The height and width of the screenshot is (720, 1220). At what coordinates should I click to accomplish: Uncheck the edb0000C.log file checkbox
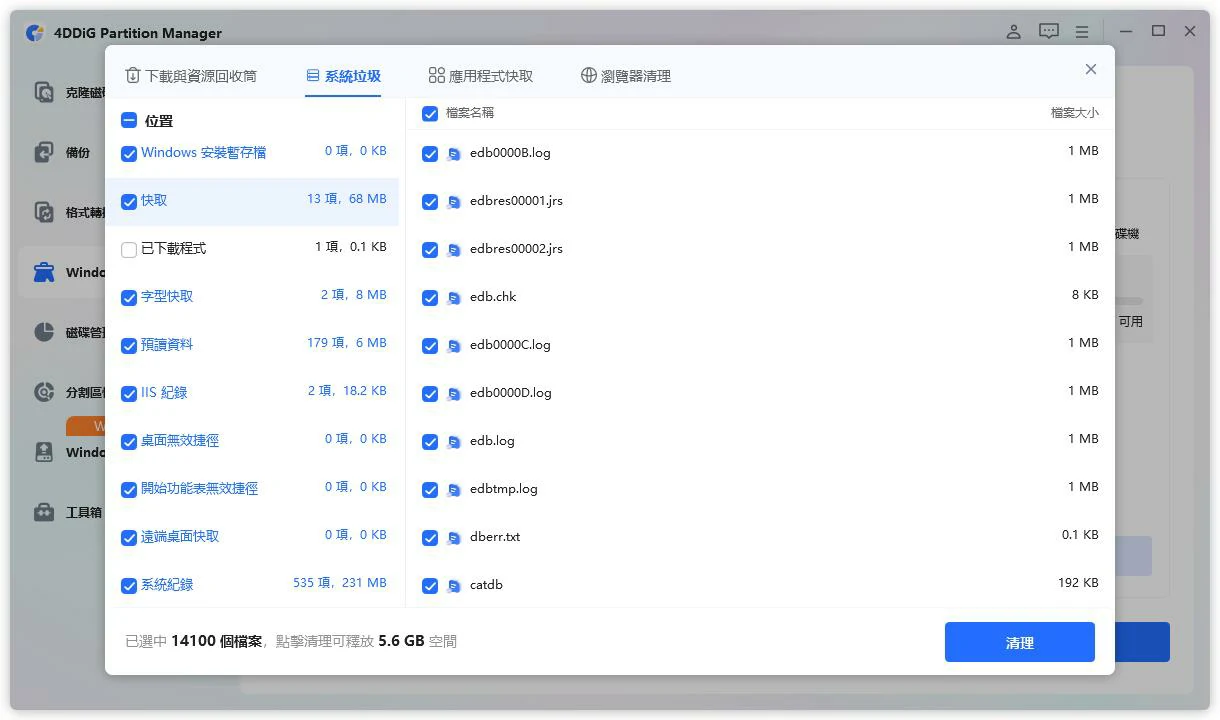tap(430, 346)
